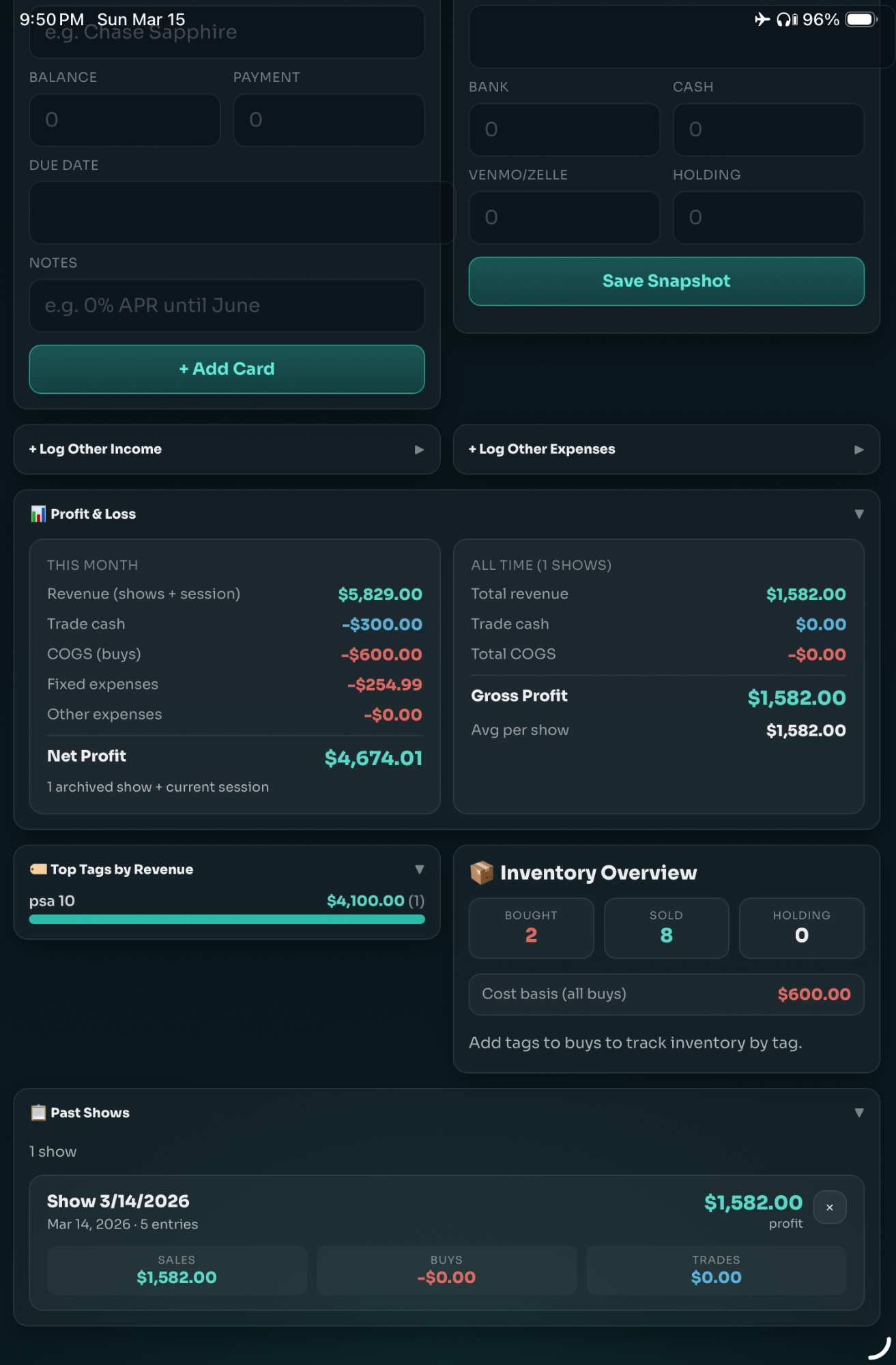Focus the Bank amount field

tap(564, 130)
